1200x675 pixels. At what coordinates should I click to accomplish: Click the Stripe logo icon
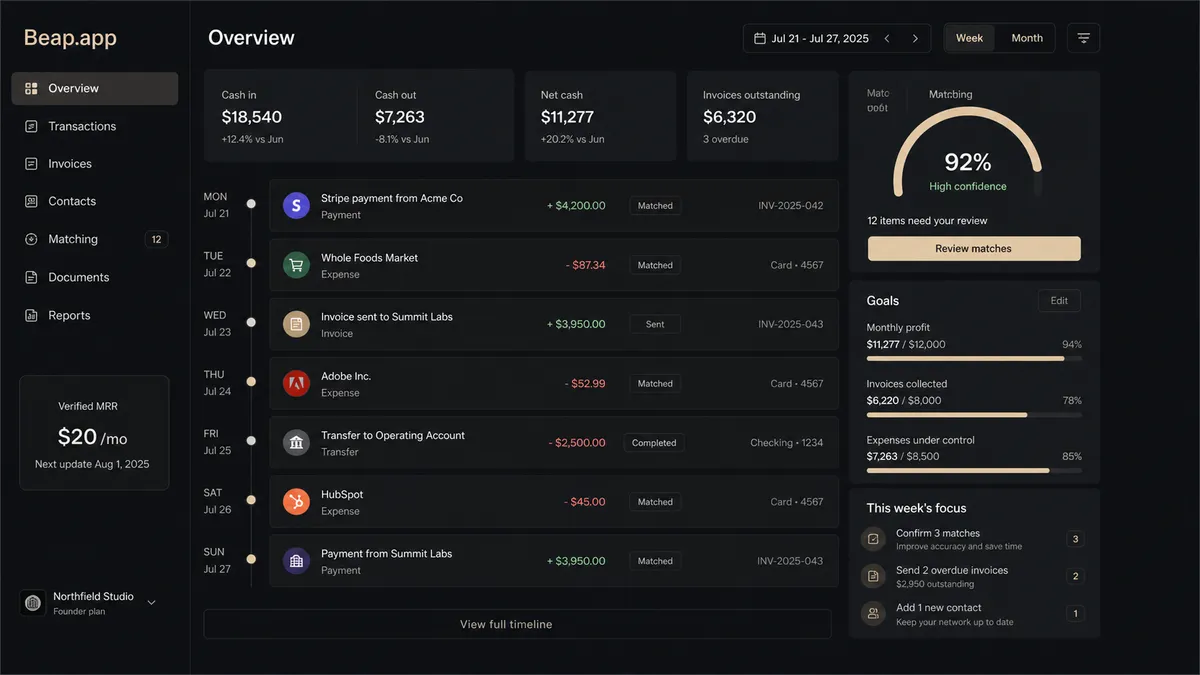[296, 206]
